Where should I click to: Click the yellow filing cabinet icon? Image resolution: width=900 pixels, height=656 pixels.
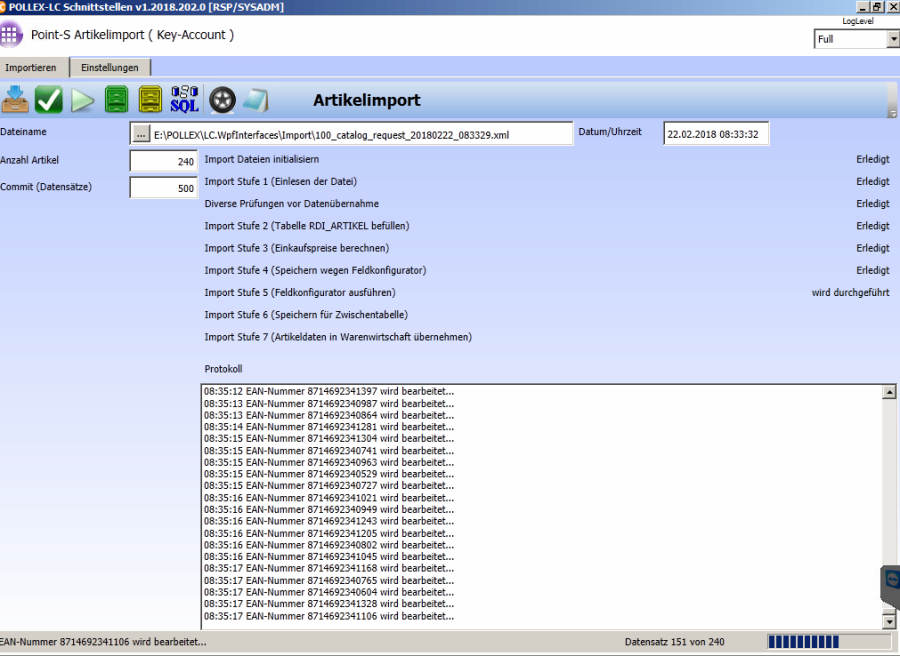[150, 100]
